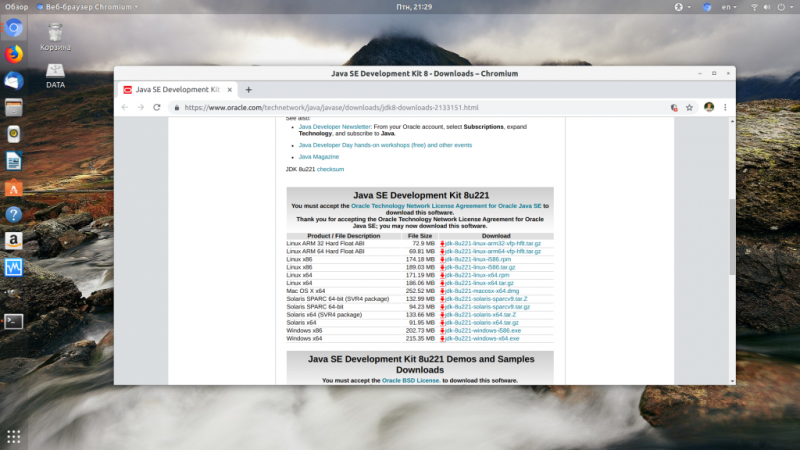Image resolution: width=800 pixels, height=450 pixels.
Task: Download jdk-8u221-solaris-x64.tar.Z
Action: pos(480,315)
